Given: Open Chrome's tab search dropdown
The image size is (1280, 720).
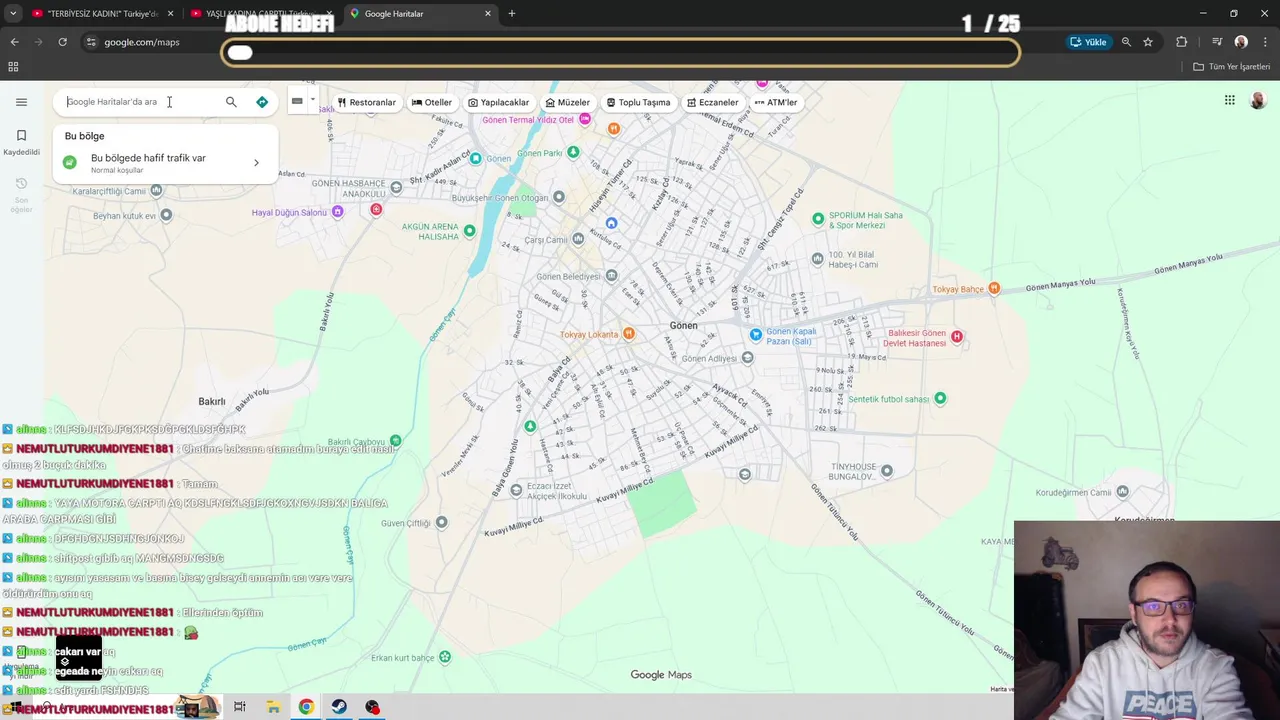Looking at the screenshot, I should click(x=13, y=14).
